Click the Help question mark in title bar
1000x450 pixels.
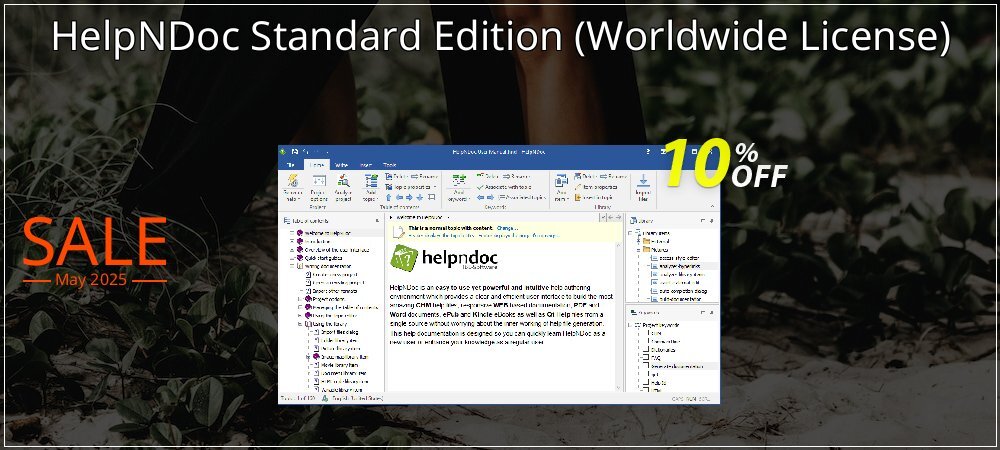pyautogui.click(x=648, y=152)
